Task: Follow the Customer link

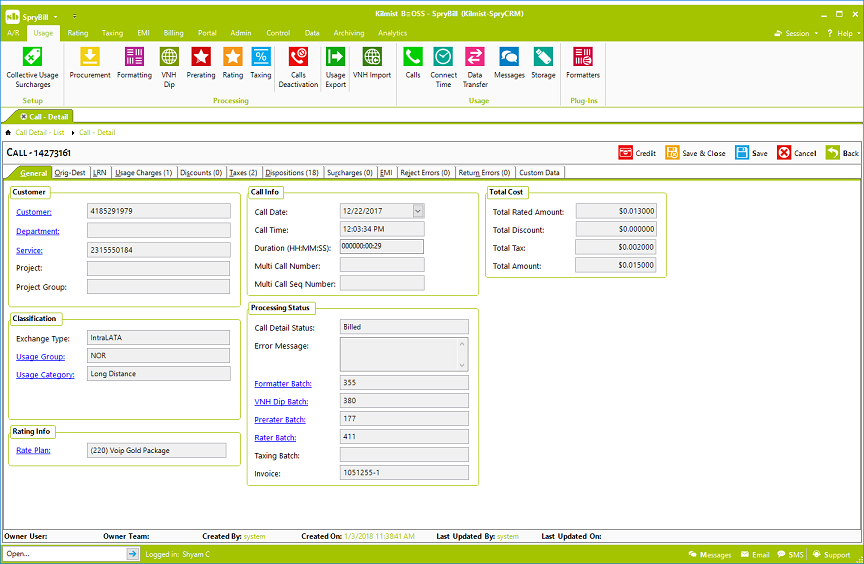Action: (34, 212)
